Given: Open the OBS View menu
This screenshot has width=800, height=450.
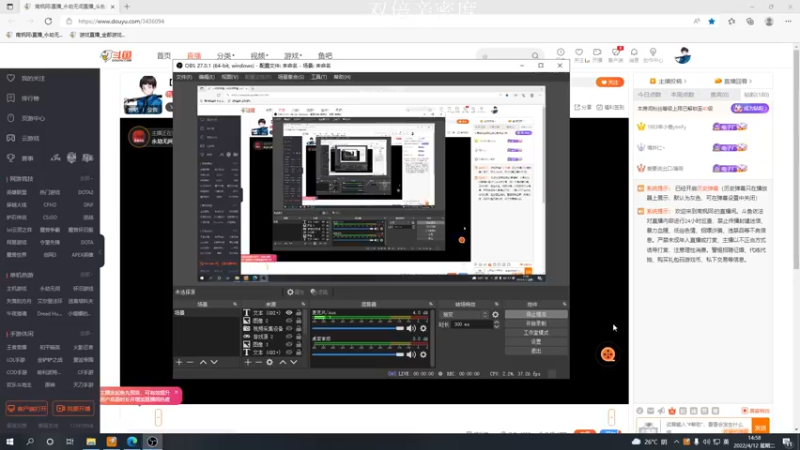Looking at the screenshot, I should [x=230, y=77].
